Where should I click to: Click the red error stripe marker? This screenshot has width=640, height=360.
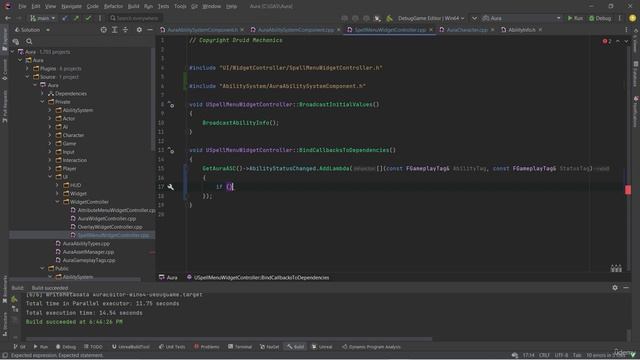tap(628, 190)
